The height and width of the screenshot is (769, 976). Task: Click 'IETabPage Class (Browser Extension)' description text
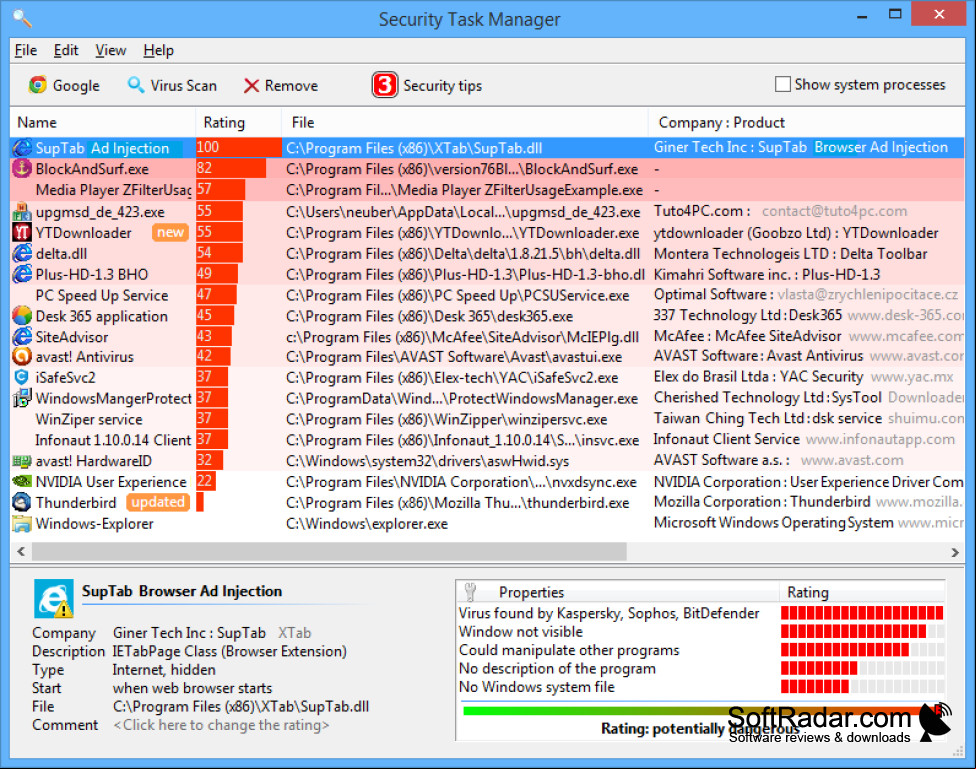click(x=229, y=651)
